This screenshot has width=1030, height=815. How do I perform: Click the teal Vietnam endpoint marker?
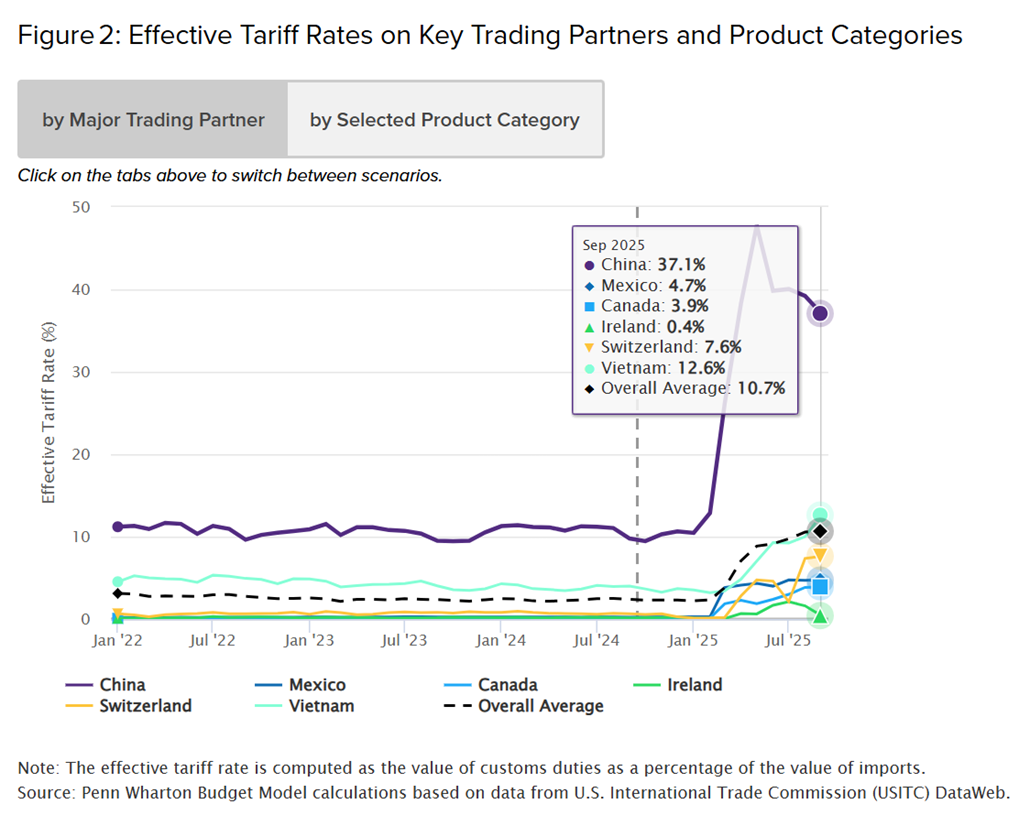[x=820, y=515]
